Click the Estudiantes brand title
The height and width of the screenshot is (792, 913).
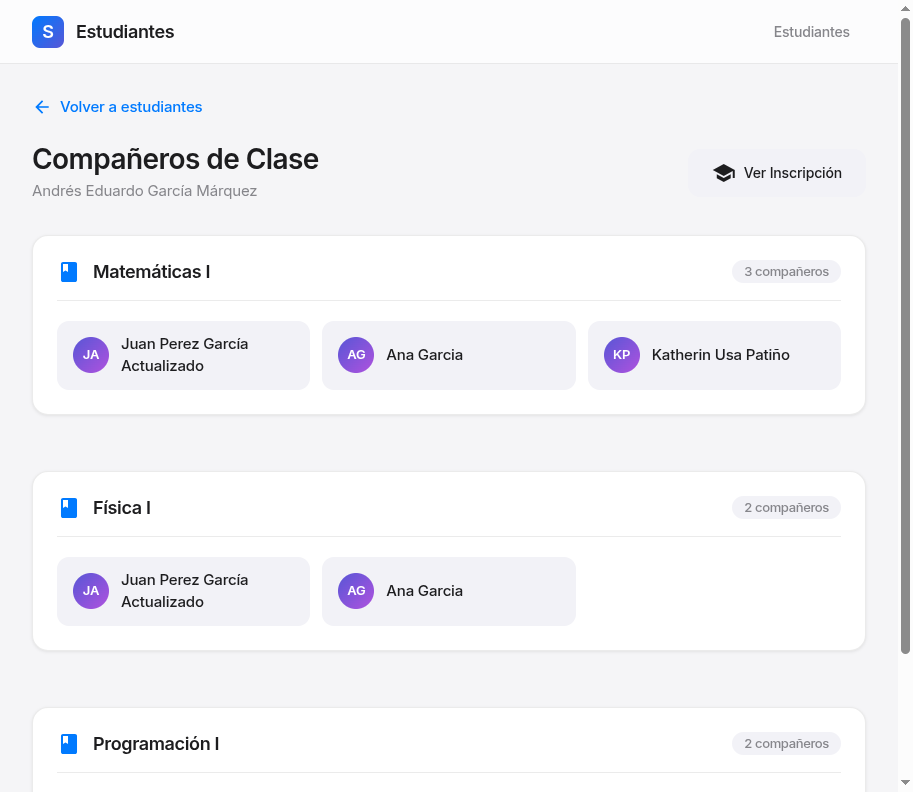125,32
